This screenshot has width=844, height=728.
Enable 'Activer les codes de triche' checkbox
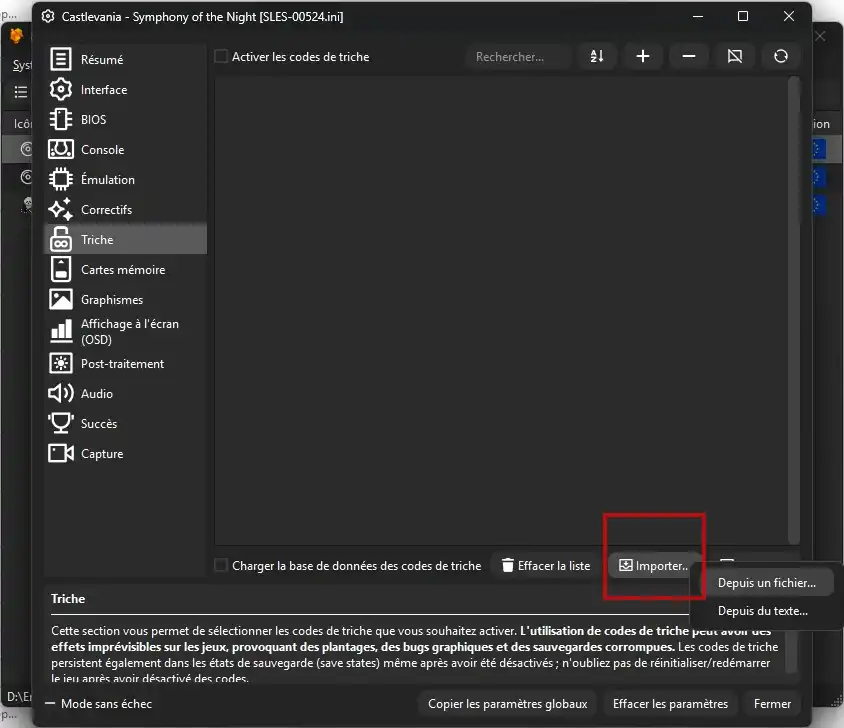[x=221, y=57]
